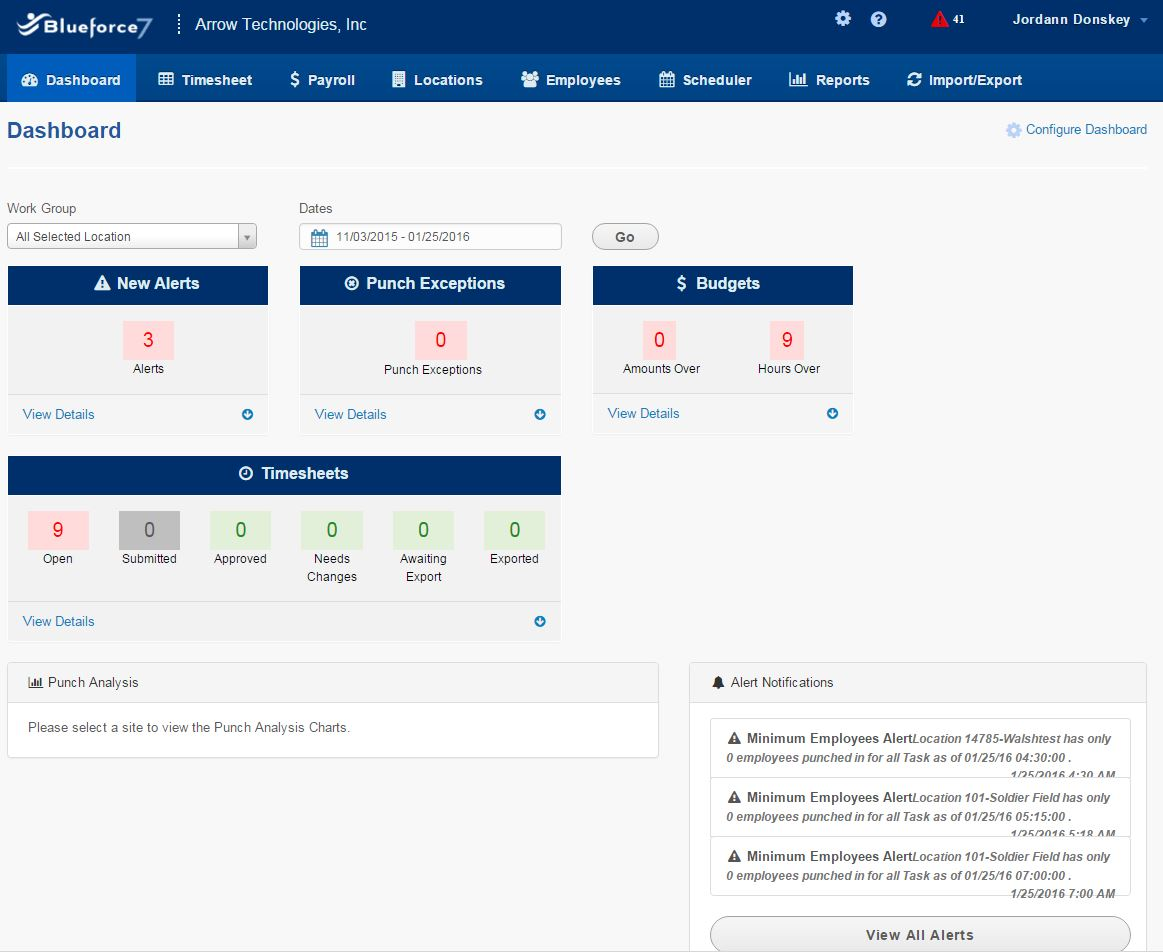Open the Payroll section
The width and height of the screenshot is (1163, 952).
click(x=321, y=79)
